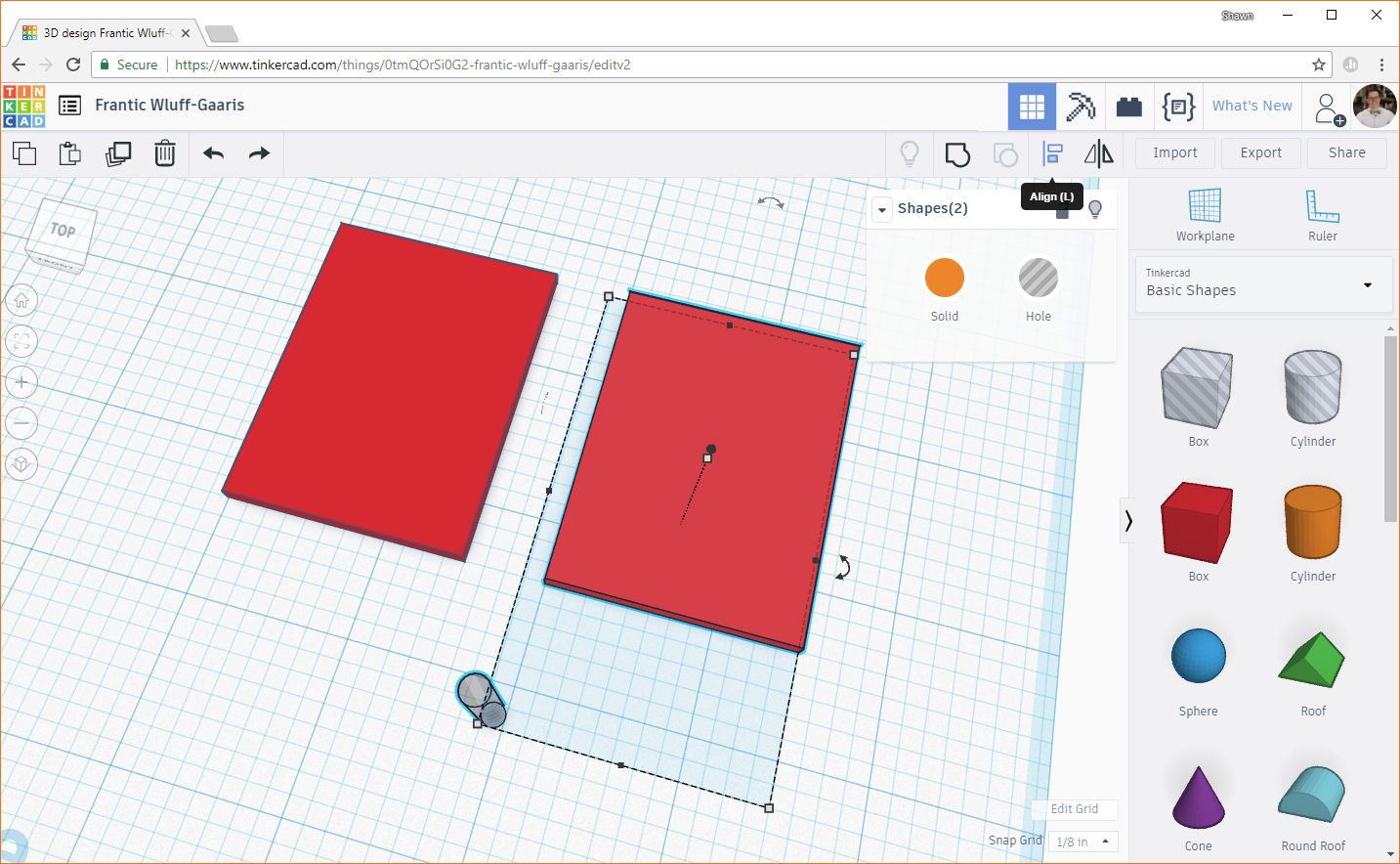Click the Copy icon in the toolbar
This screenshot has width=1400, height=864.
point(24,153)
